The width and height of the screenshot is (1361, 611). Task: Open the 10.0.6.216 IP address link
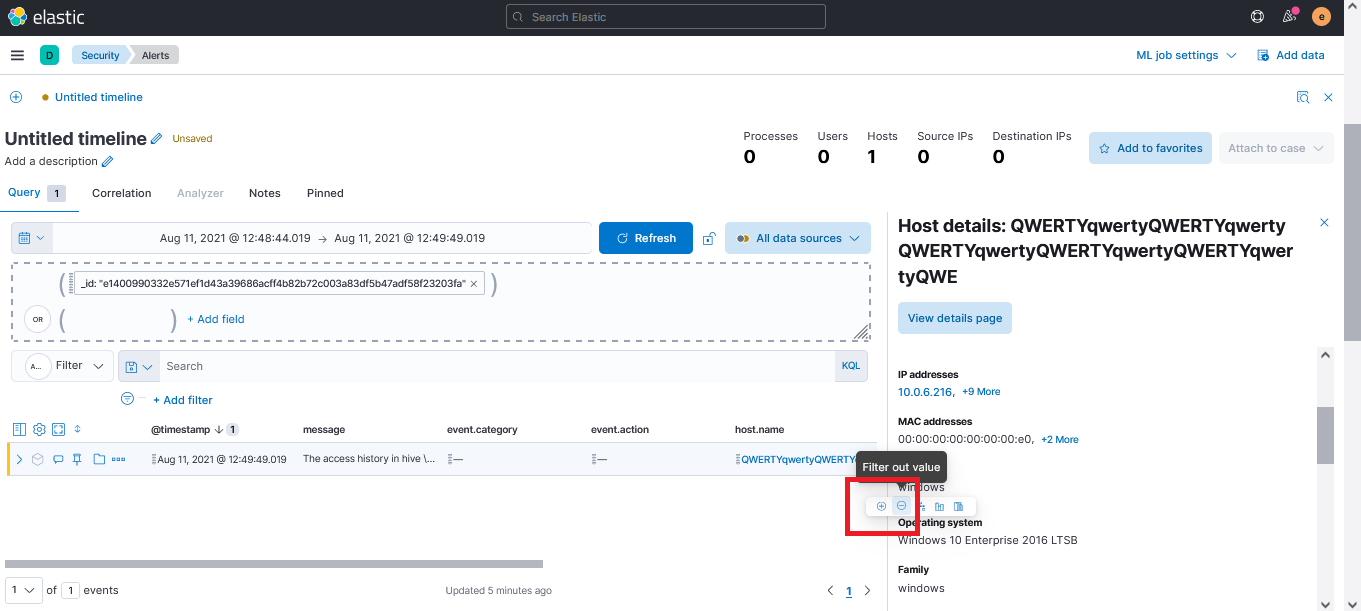pyautogui.click(x=925, y=392)
